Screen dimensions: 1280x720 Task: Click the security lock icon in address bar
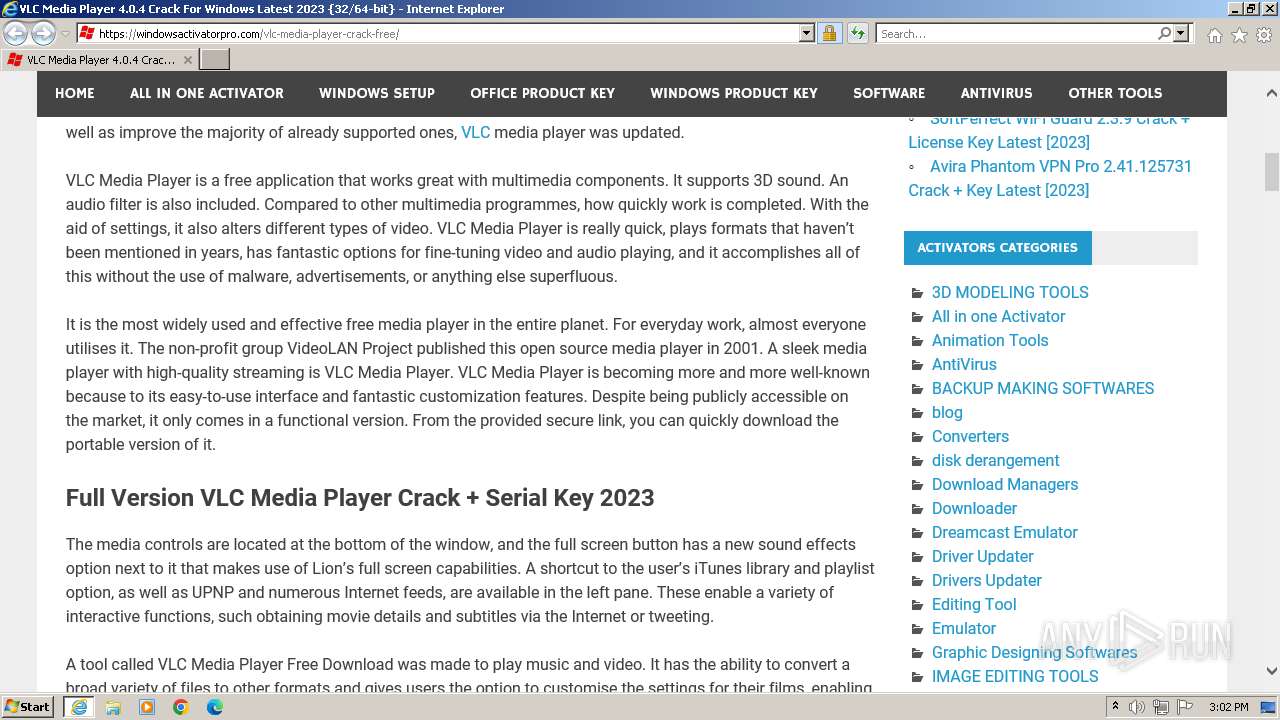click(x=829, y=33)
